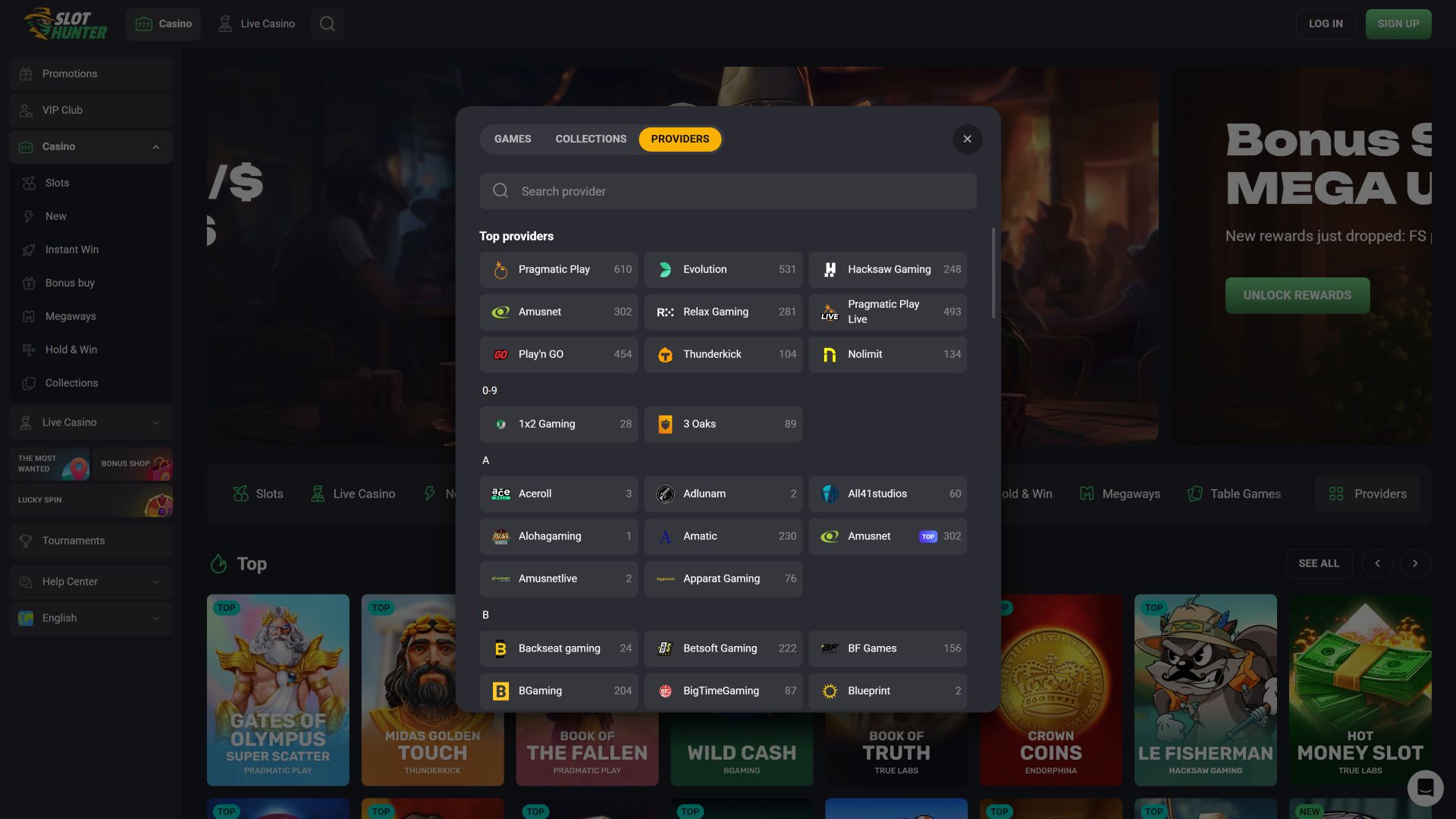
Task: Expand the Help Center menu
Action: tap(156, 582)
